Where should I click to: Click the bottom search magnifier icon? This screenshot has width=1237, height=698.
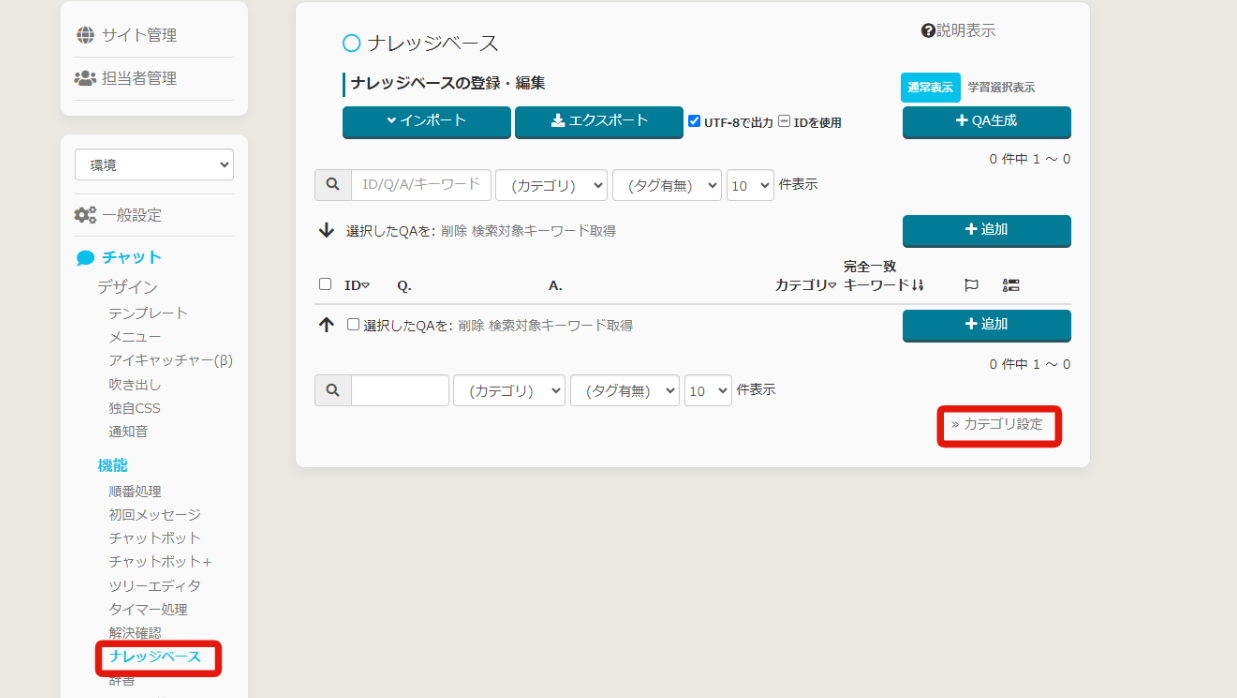(333, 390)
